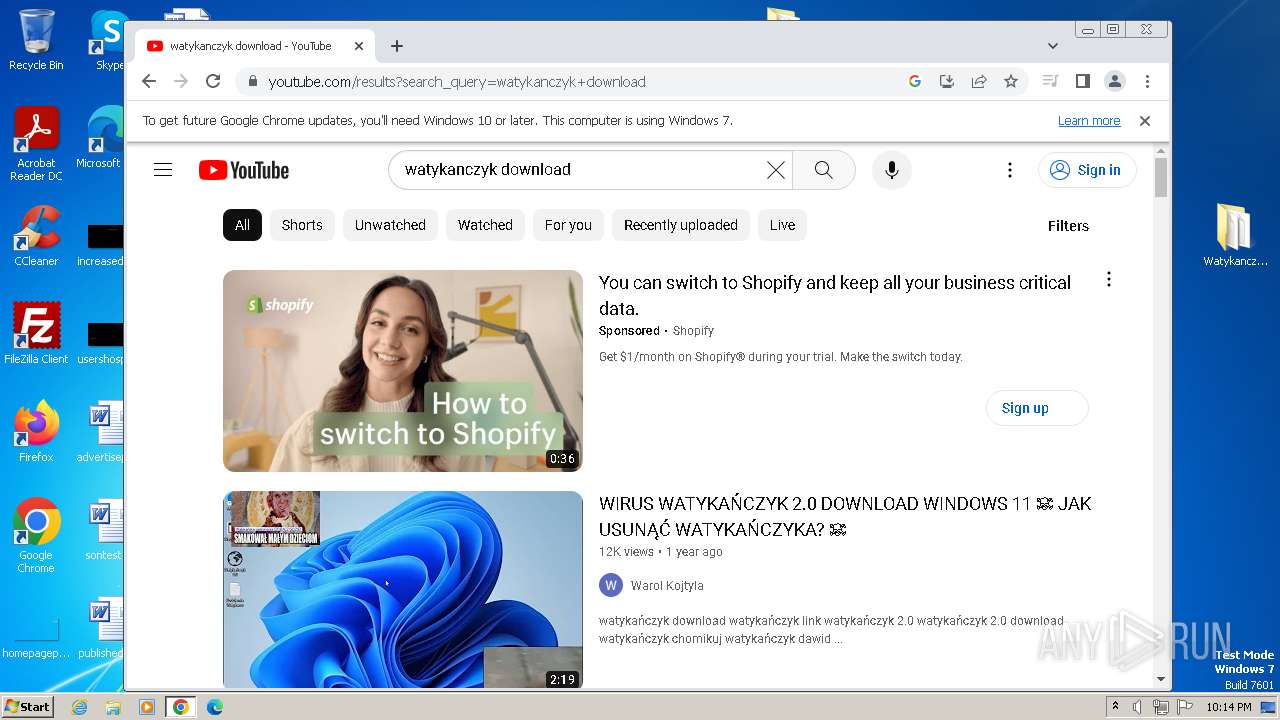Screen dimensions: 1280x720
Task: Open a new Chrome tab
Action: coord(397,46)
